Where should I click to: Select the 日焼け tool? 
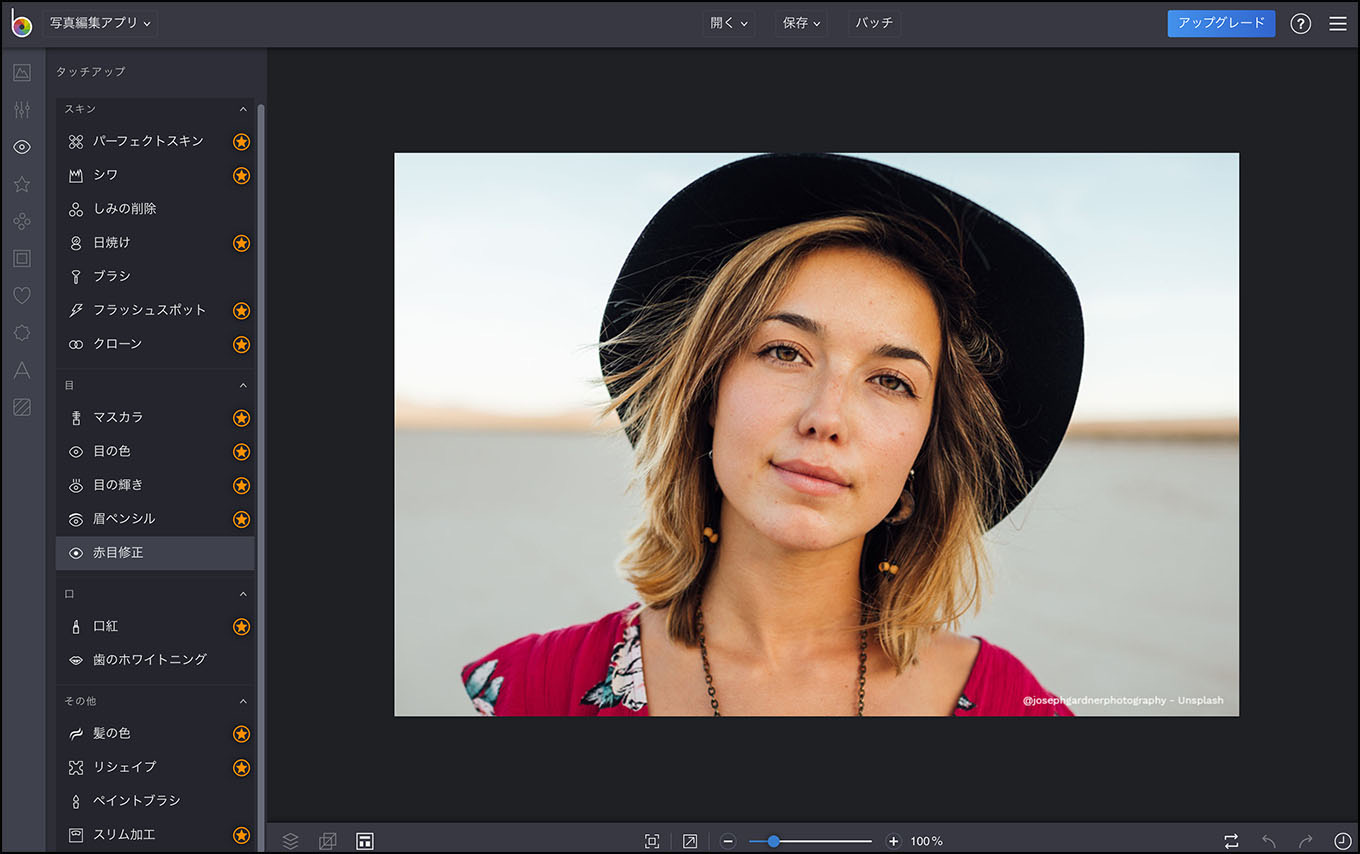[x=155, y=243]
